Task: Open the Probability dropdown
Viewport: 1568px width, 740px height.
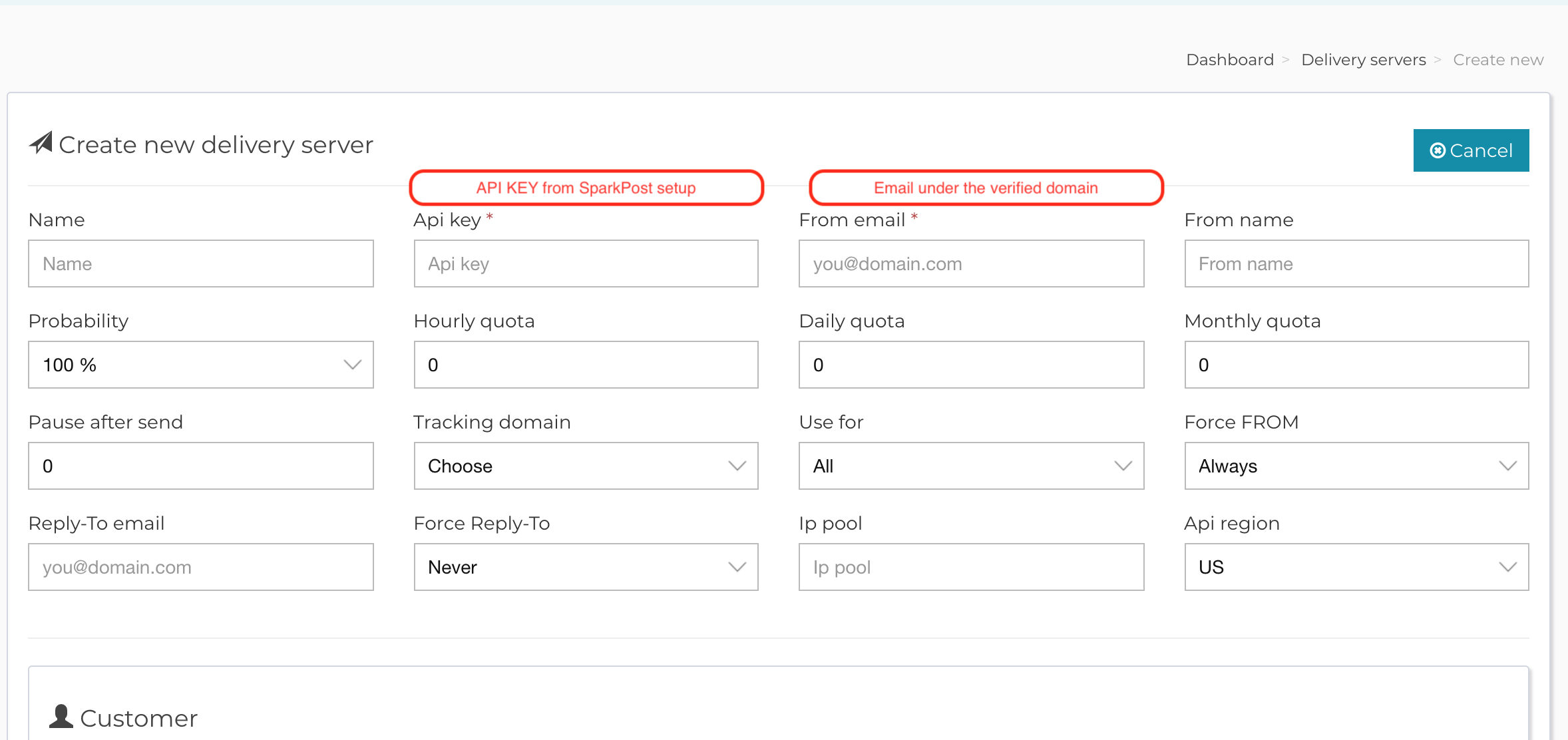Action: click(x=201, y=365)
